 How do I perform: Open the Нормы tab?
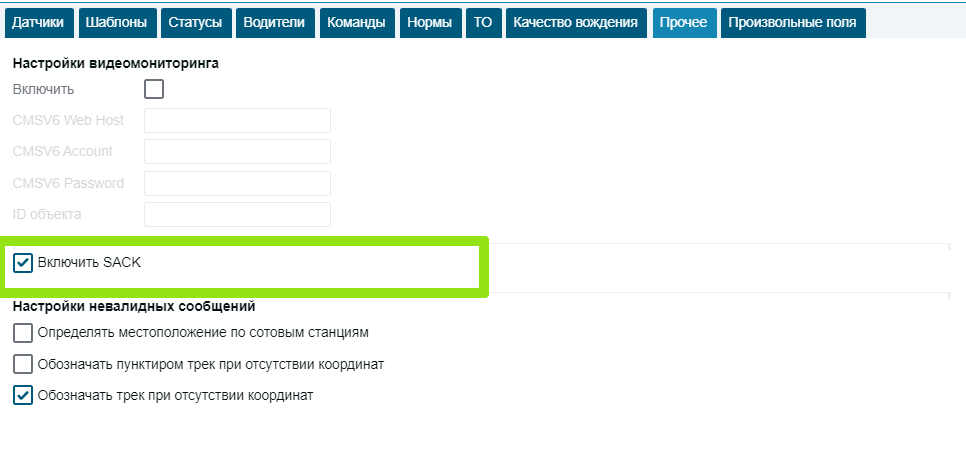[x=430, y=23]
